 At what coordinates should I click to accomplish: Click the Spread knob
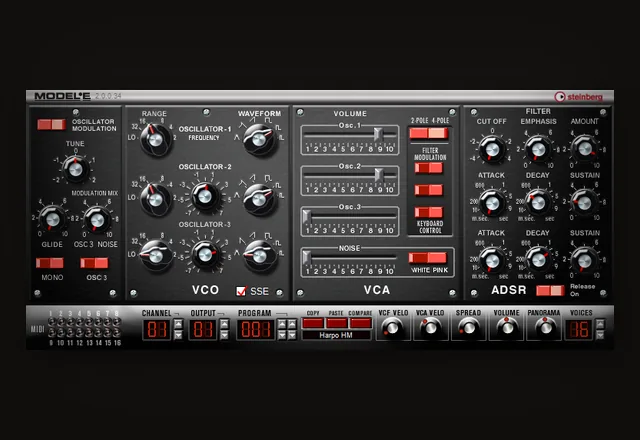468,328
